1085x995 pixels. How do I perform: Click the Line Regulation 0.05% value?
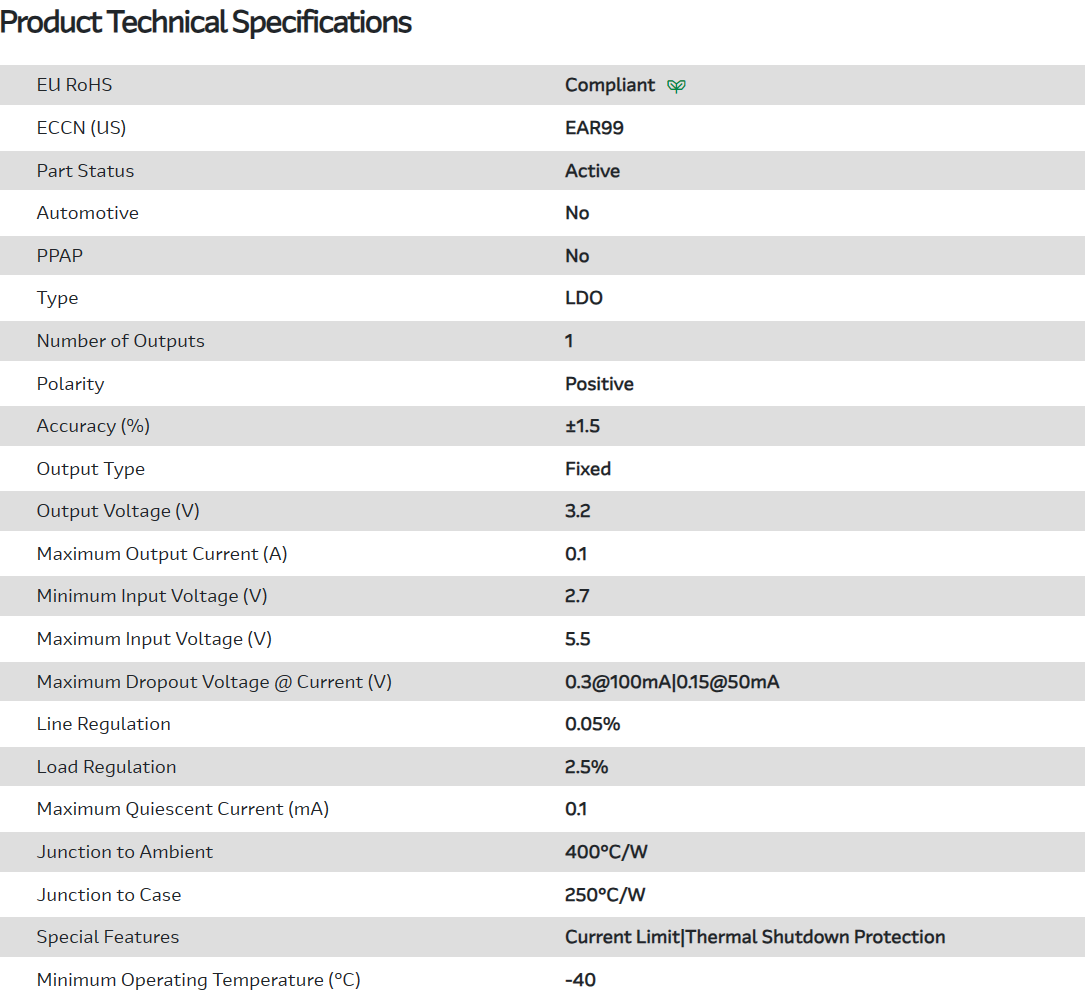(592, 724)
